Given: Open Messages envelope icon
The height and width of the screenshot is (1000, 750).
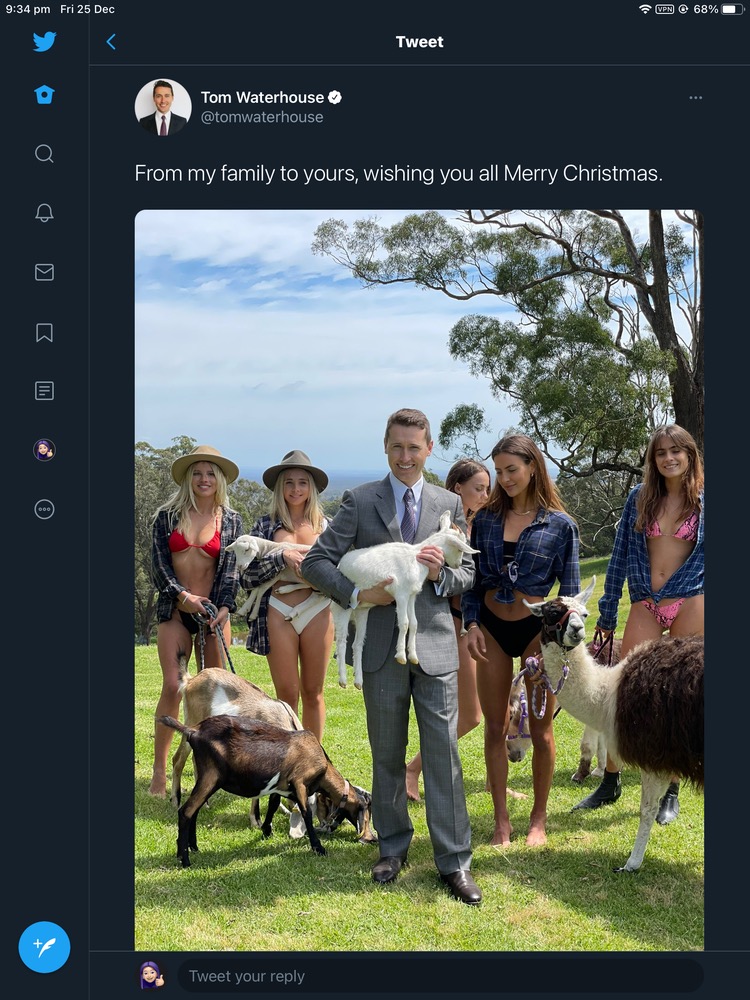Looking at the screenshot, I should pos(44,272).
